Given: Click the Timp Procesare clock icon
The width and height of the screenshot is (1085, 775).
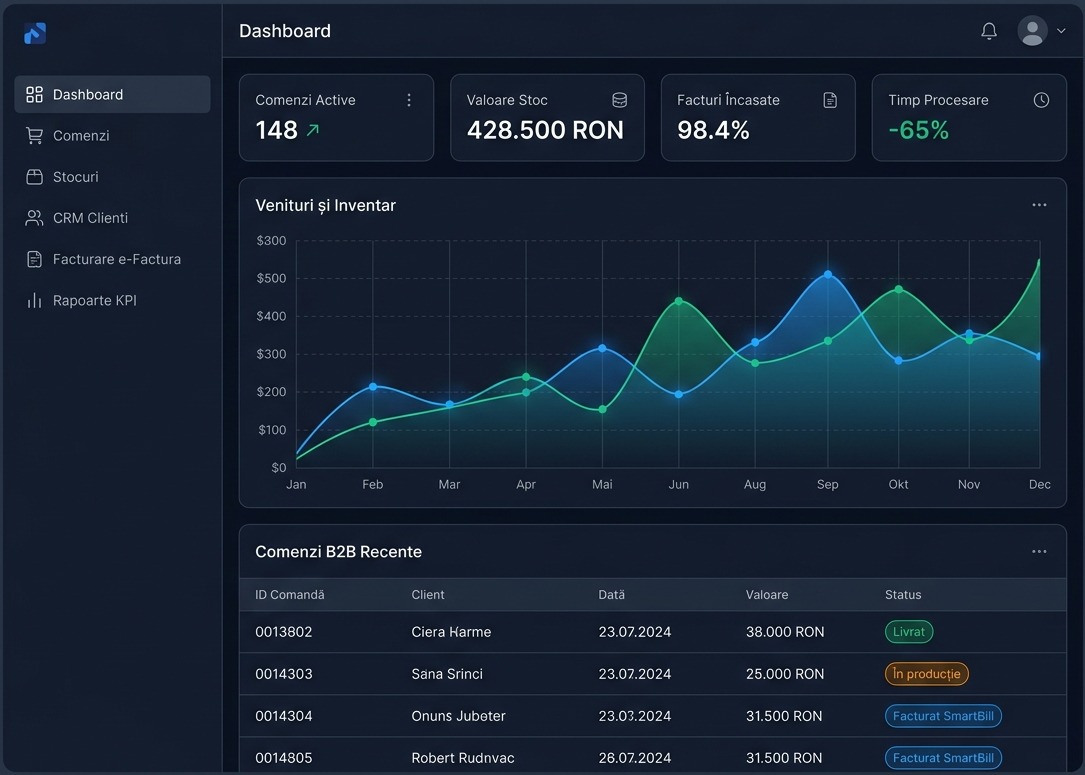Looking at the screenshot, I should (x=1041, y=100).
